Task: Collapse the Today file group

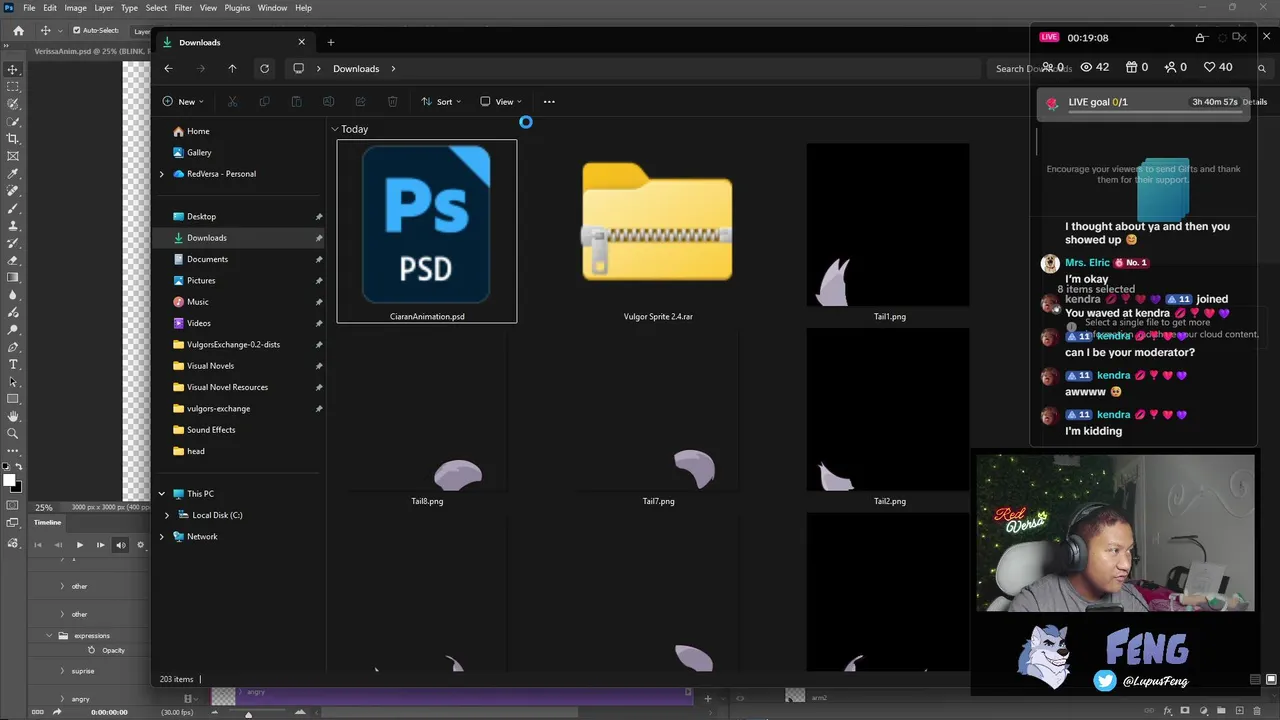Action: [335, 129]
